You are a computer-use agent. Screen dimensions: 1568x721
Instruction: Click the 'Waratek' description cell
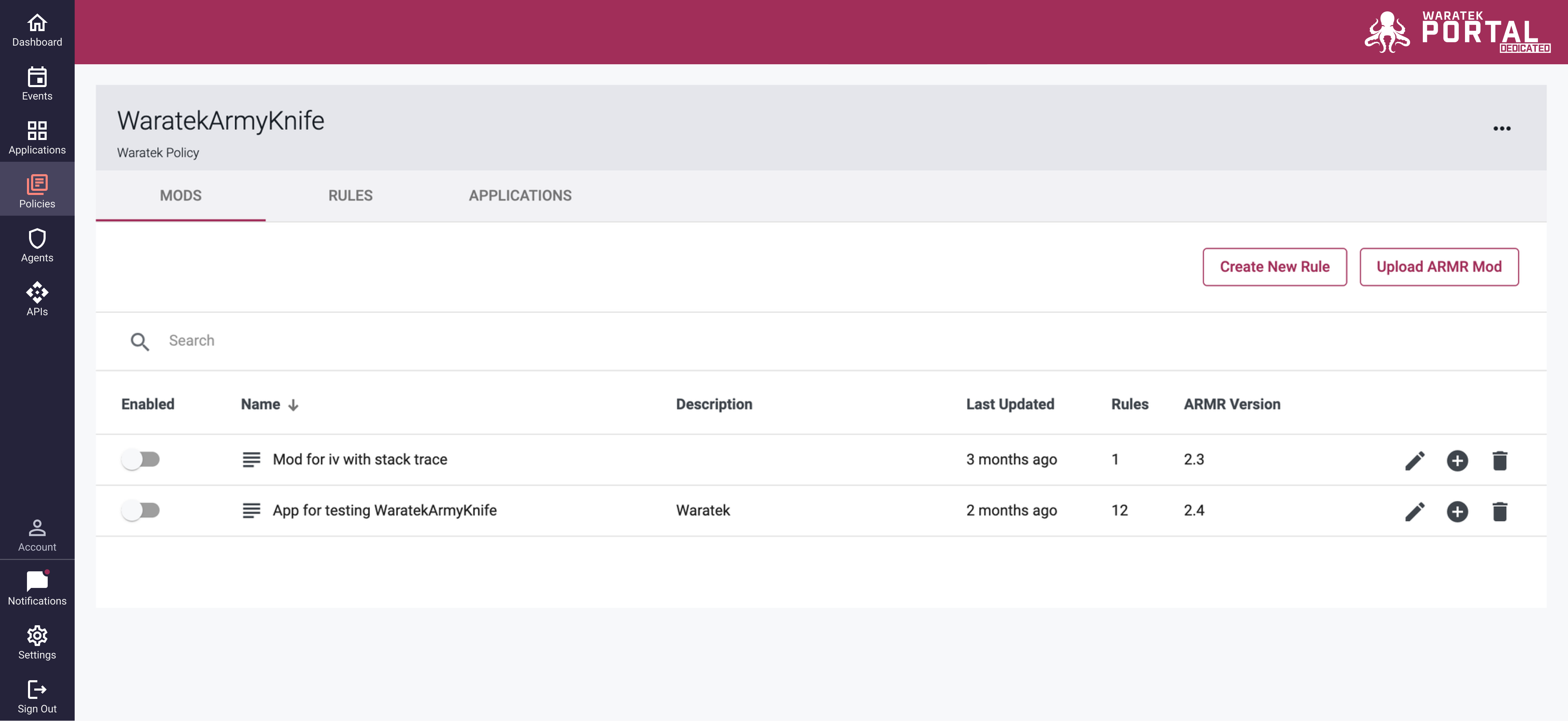coord(703,511)
